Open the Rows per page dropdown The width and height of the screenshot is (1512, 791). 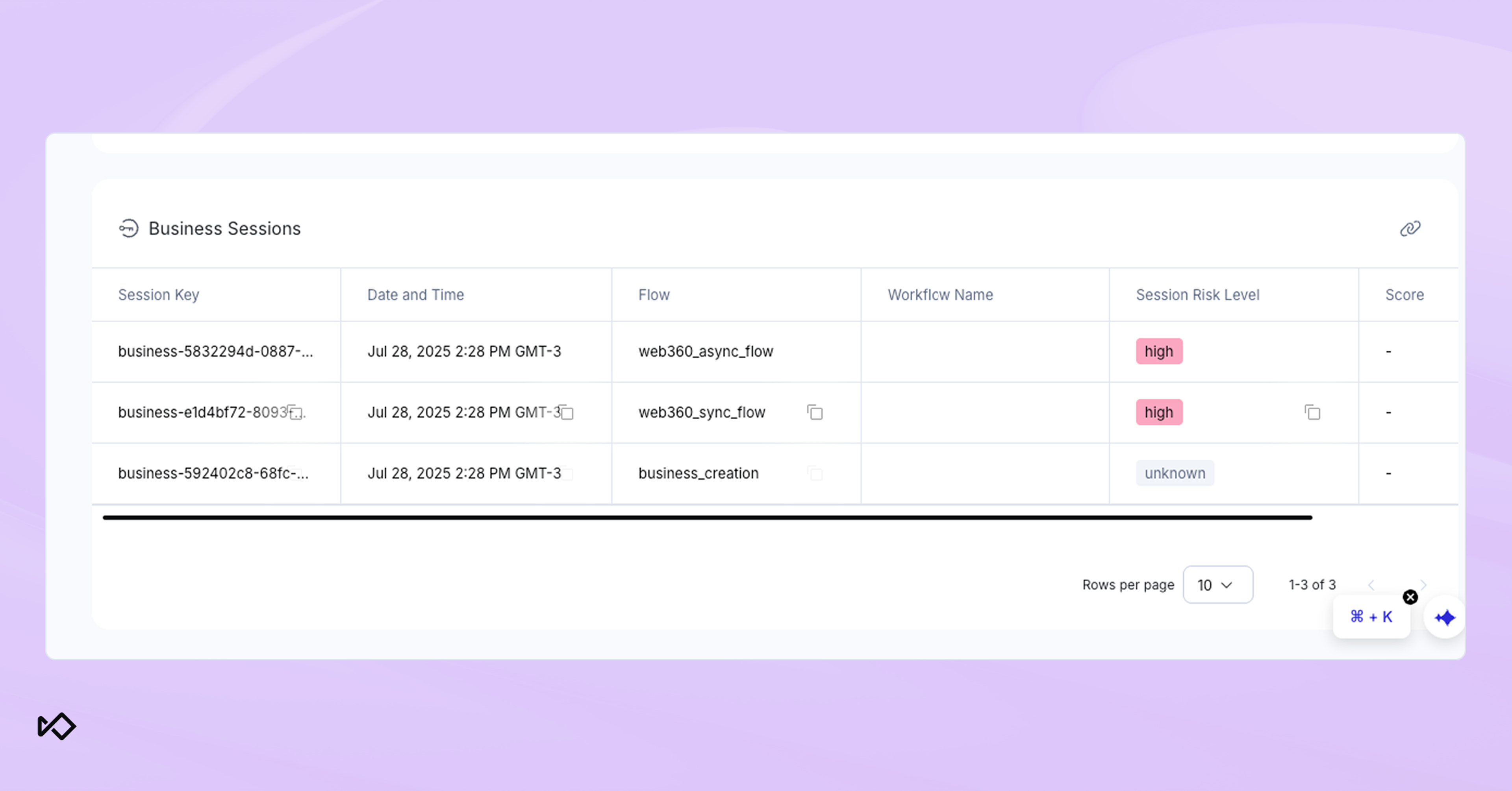click(x=1217, y=584)
